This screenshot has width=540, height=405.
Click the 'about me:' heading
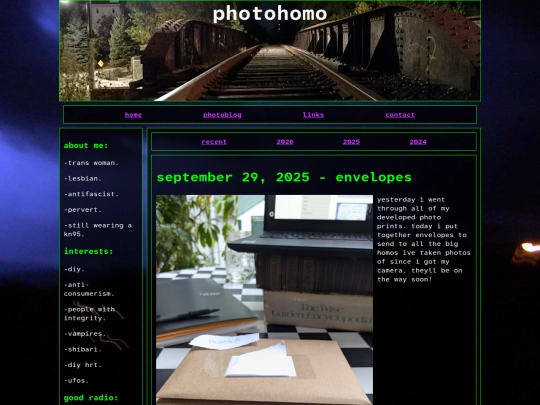tap(86, 146)
